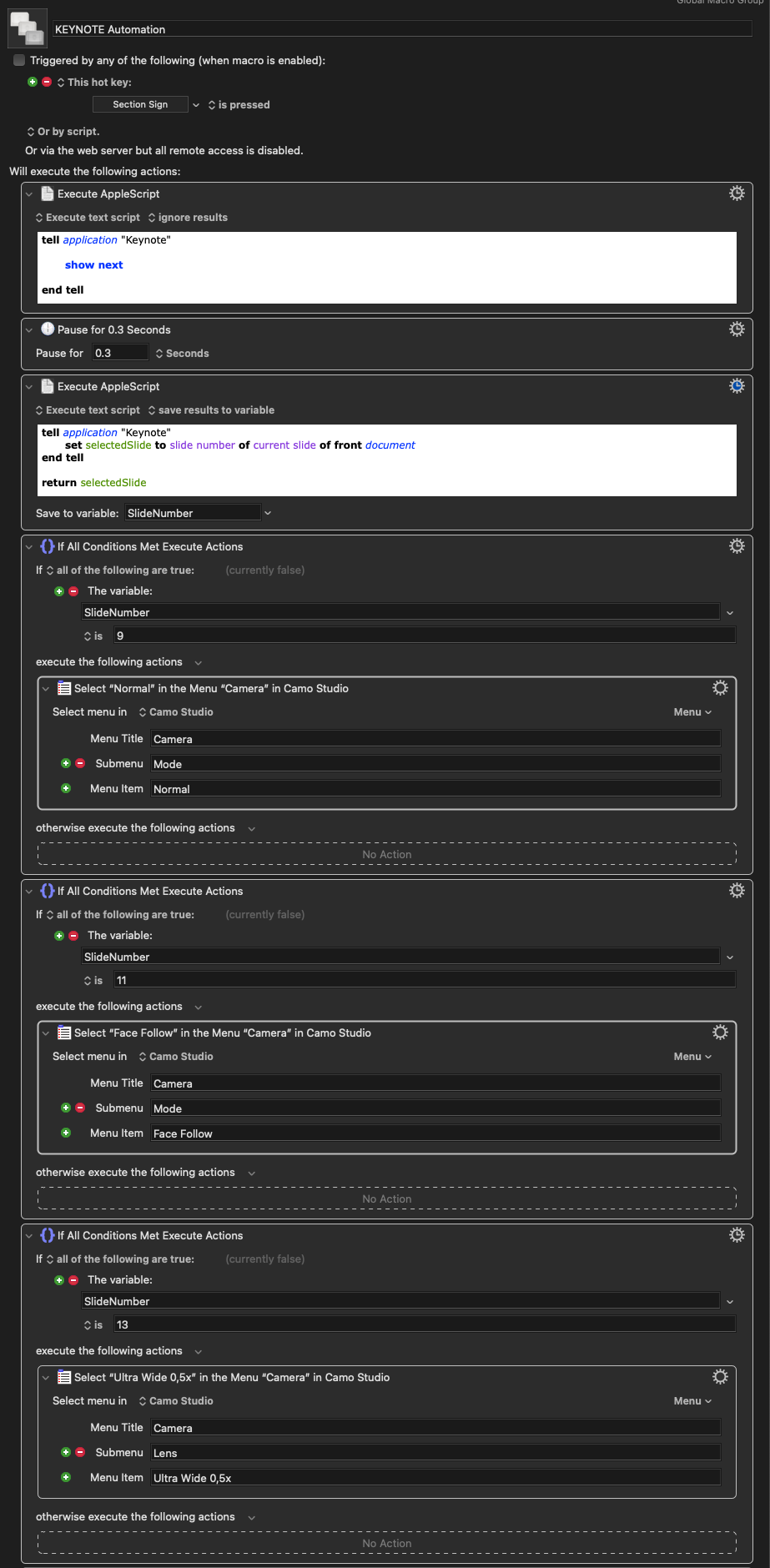Remove Mode submenu row in Face Follow action
The image size is (770, 1568).
pos(80,1108)
